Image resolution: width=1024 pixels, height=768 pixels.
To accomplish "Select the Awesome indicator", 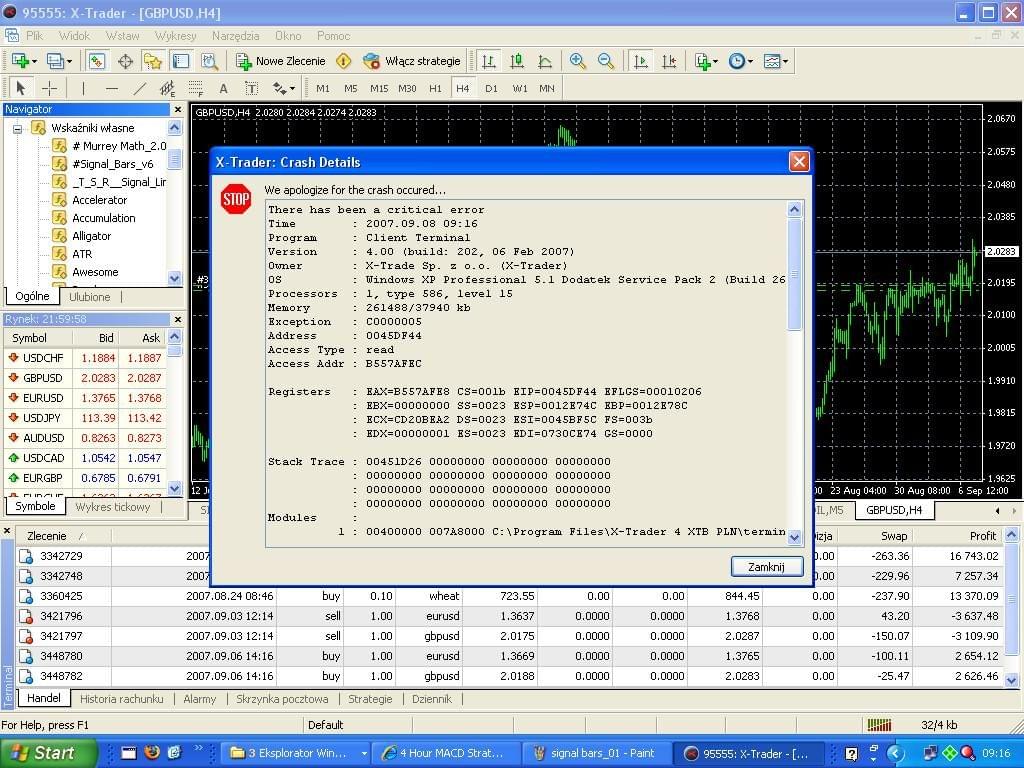I will pyautogui.click(x=95, y=272).
